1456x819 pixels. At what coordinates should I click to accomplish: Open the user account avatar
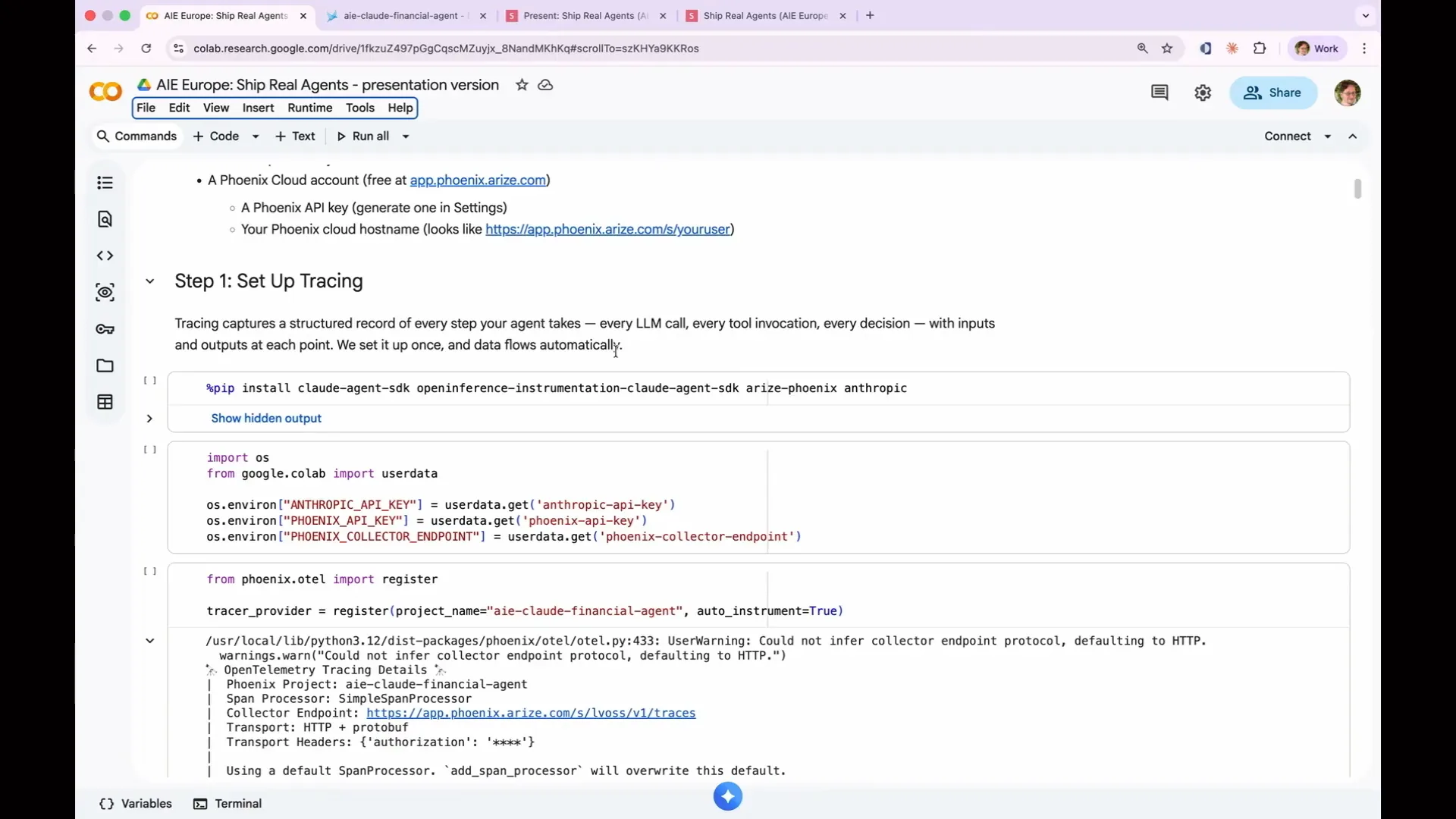click(x=1348, y=93)
